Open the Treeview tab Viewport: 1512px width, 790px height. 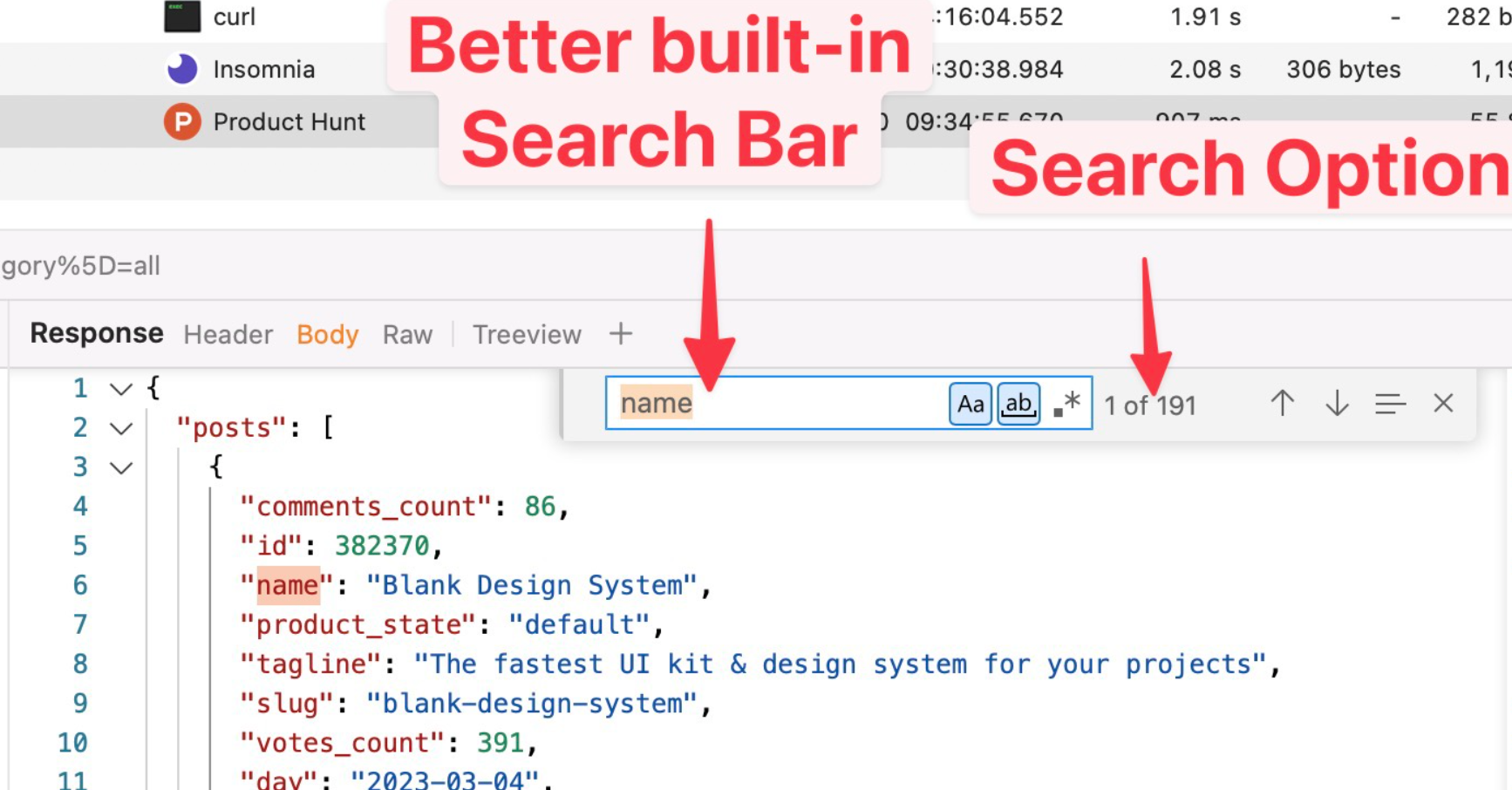(x=526, y=334)
